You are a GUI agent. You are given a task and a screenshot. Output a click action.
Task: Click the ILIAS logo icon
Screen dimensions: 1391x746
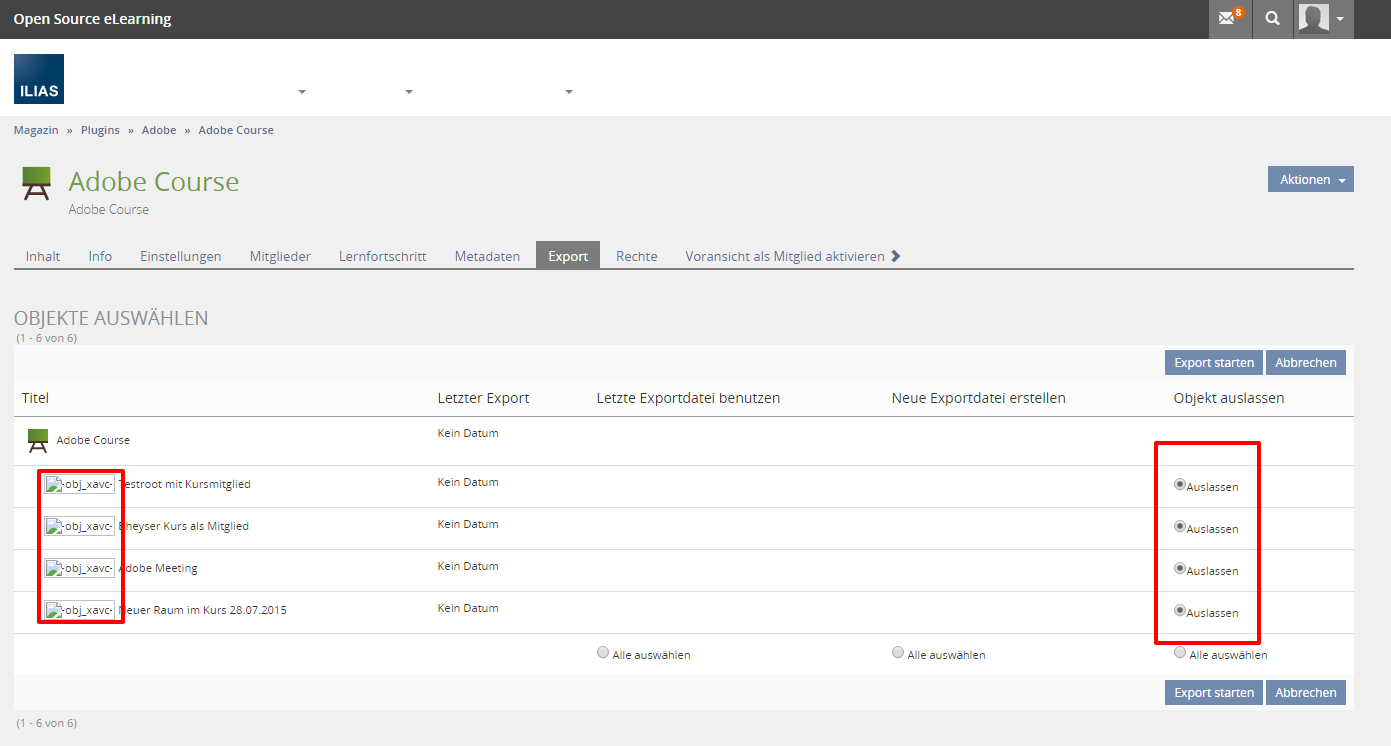[x=39, y=79]
